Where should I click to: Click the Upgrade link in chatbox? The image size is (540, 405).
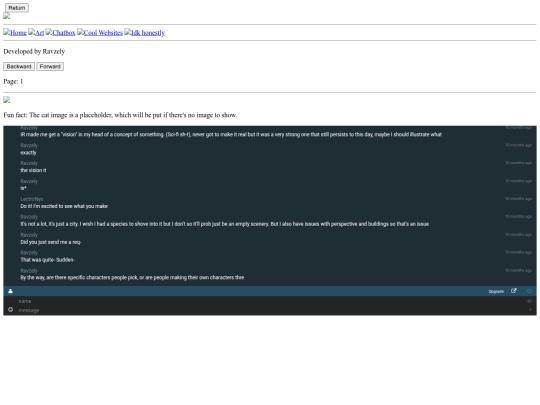coord(496,291)
